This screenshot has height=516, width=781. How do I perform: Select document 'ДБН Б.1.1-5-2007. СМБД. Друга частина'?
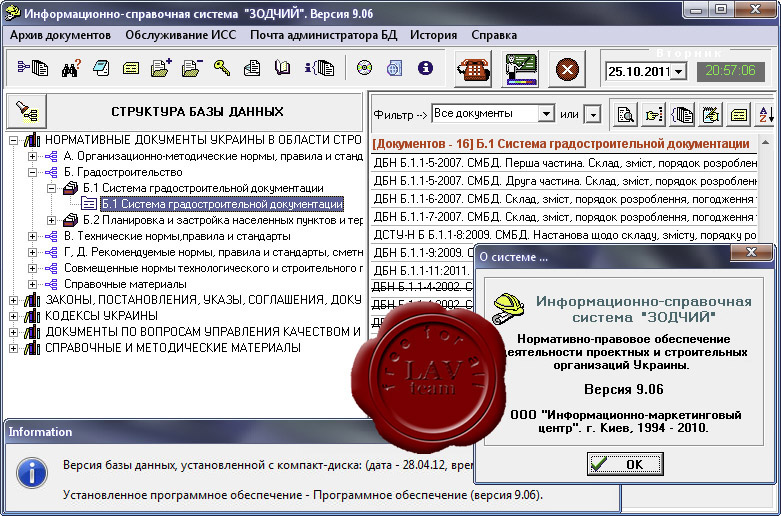tap(564, 182)
